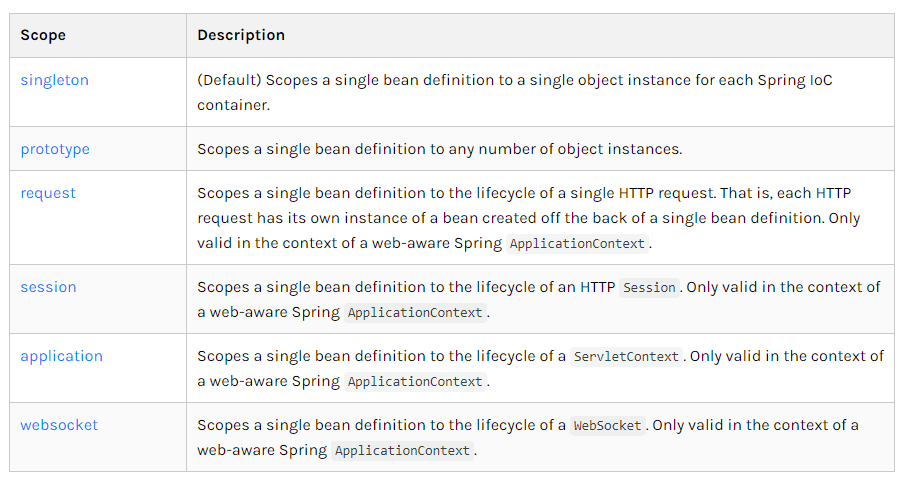Image resolution: width=902 pixels, height=478 pixels.
Task: Click ApplicationContext code in application row
Action: [x=415, y=382]
